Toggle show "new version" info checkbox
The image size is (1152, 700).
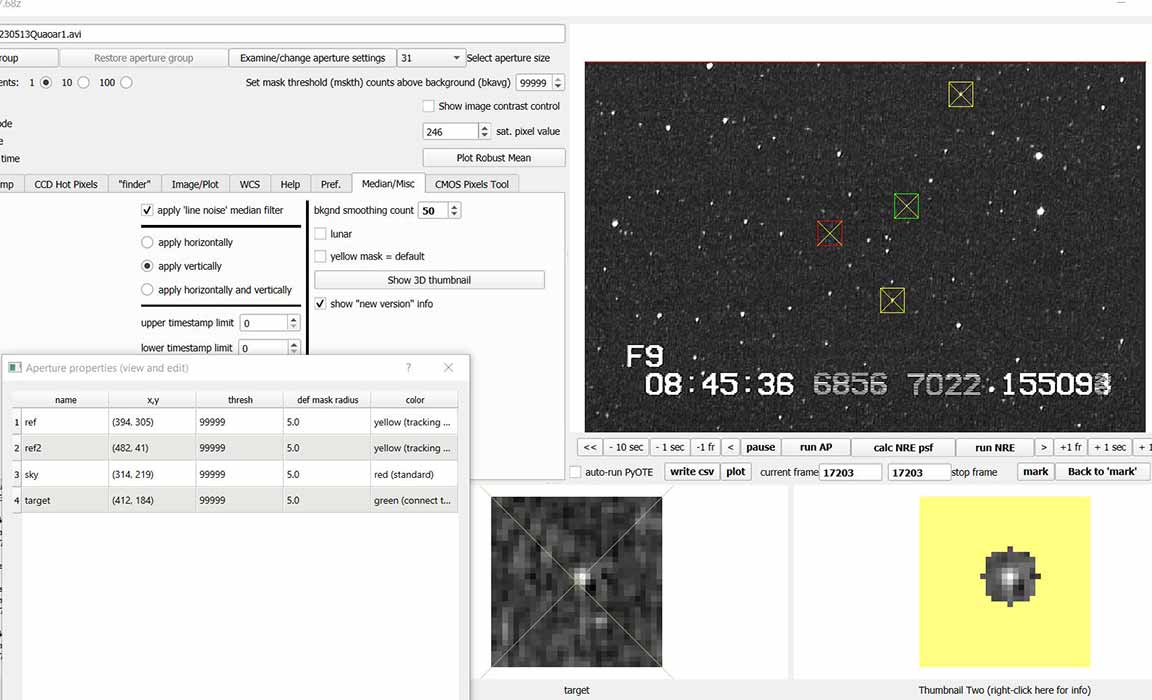[x=320, y=303]
